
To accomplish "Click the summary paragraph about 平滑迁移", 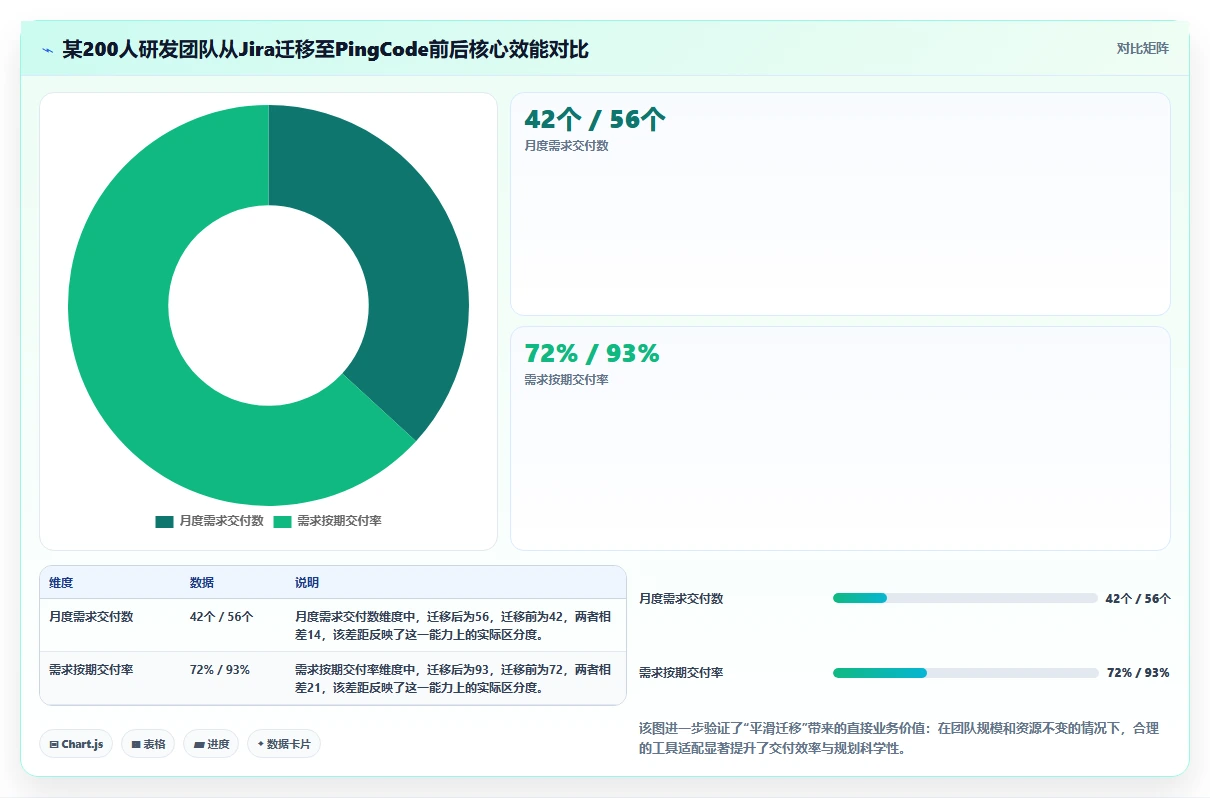I will (x=899, y=738).
